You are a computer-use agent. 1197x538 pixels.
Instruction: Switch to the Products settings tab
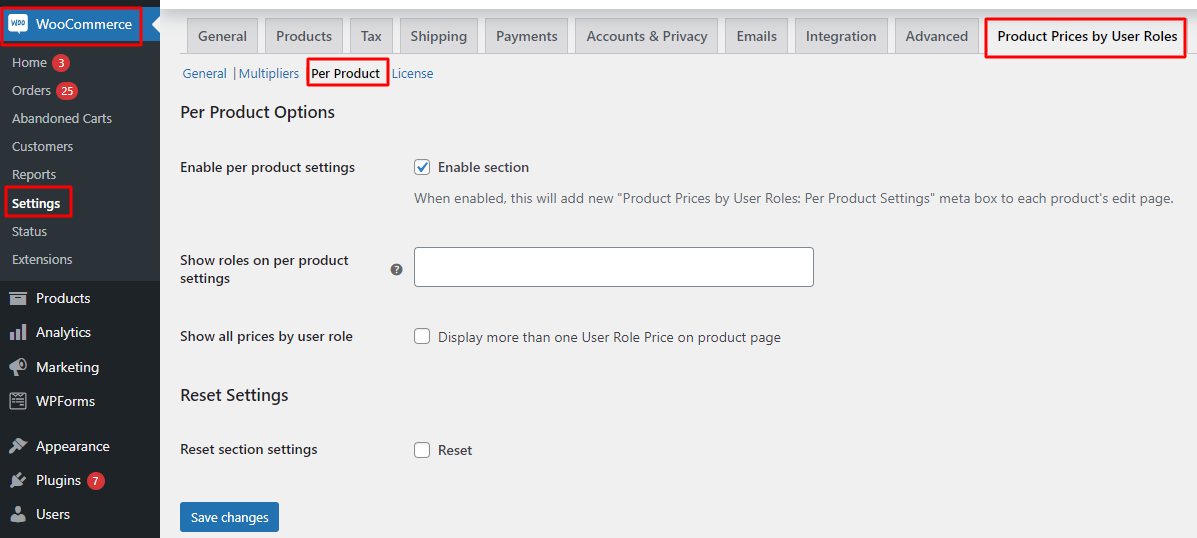[304, 36]
